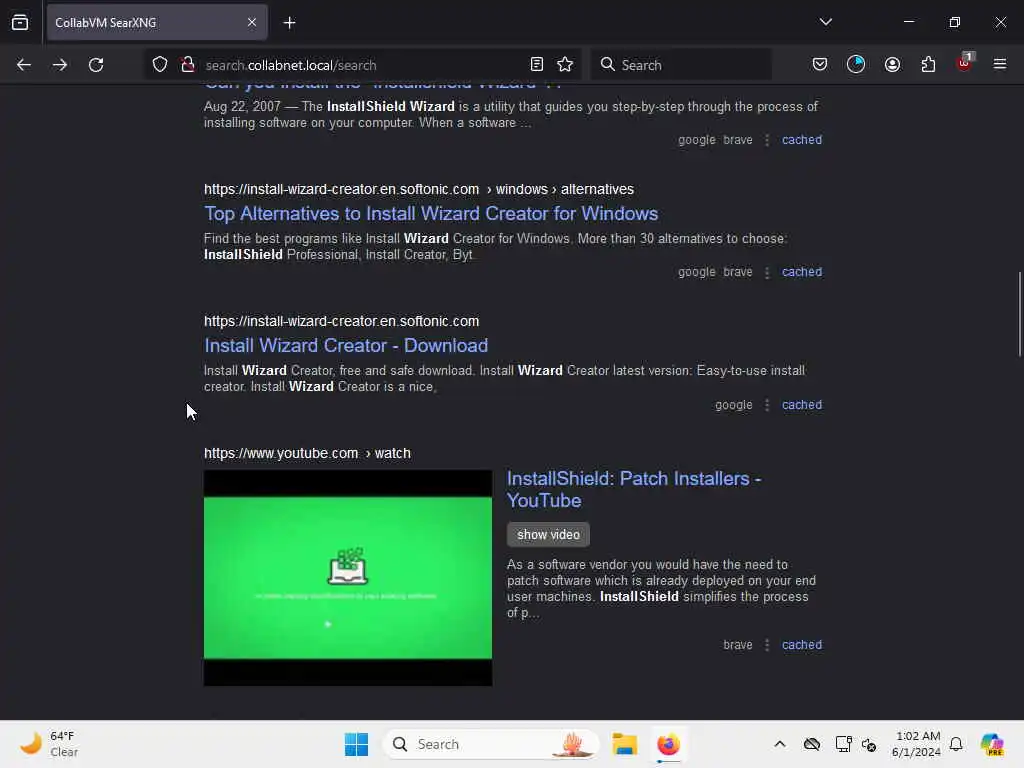Click the network display tray icon
Viewport: 1024px width, 768px height.
[x=843, y=744]
